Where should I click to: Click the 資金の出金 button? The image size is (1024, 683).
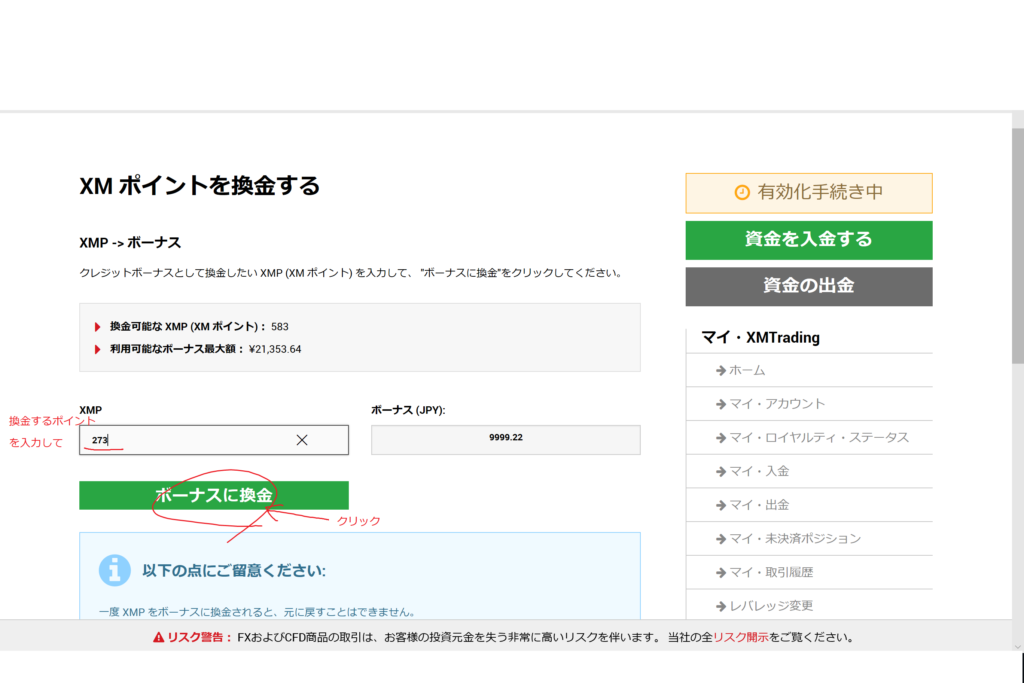[808, 286]
